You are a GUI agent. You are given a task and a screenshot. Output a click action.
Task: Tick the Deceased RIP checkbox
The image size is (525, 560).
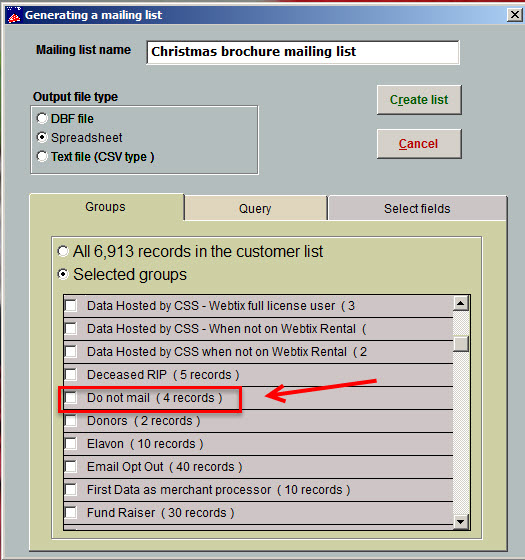[71, 375]
